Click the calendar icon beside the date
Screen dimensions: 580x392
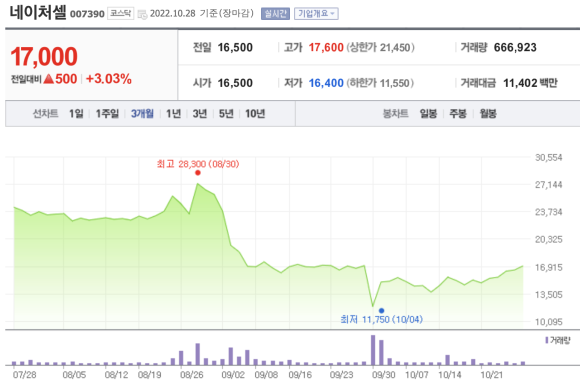142,14
